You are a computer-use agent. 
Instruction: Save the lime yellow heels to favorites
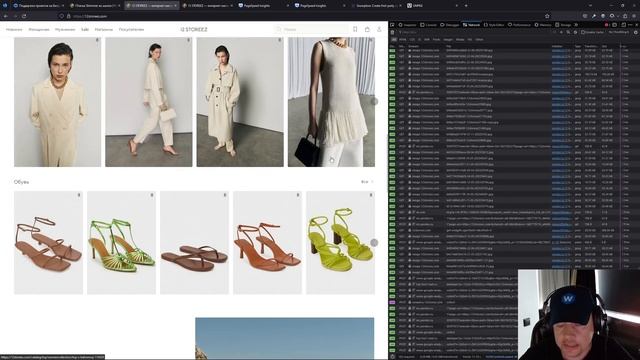click(371, 195)
